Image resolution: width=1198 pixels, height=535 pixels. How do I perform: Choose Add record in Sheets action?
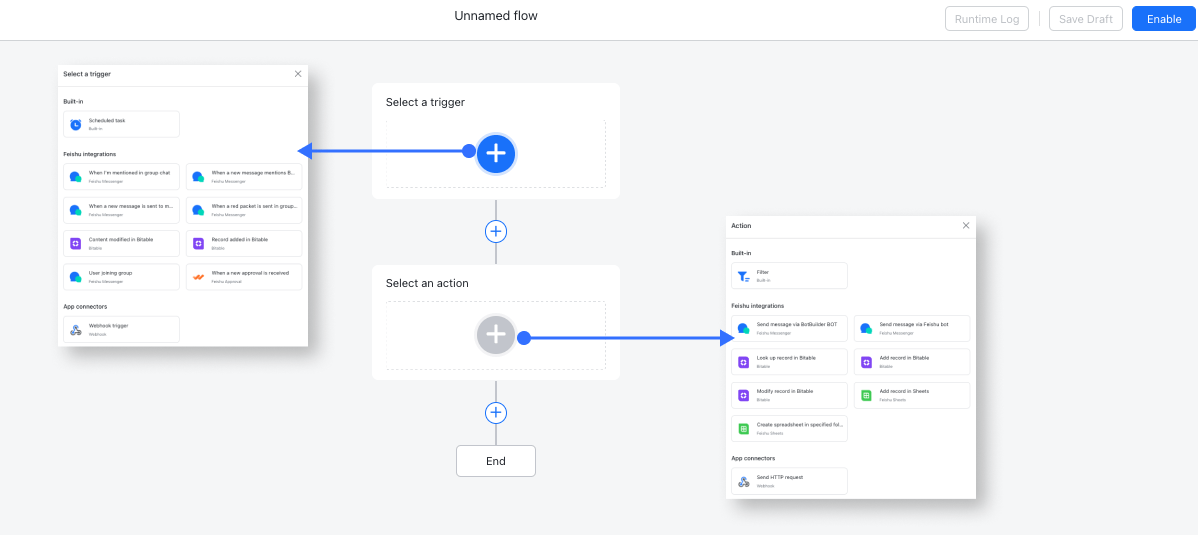[911, 395]
